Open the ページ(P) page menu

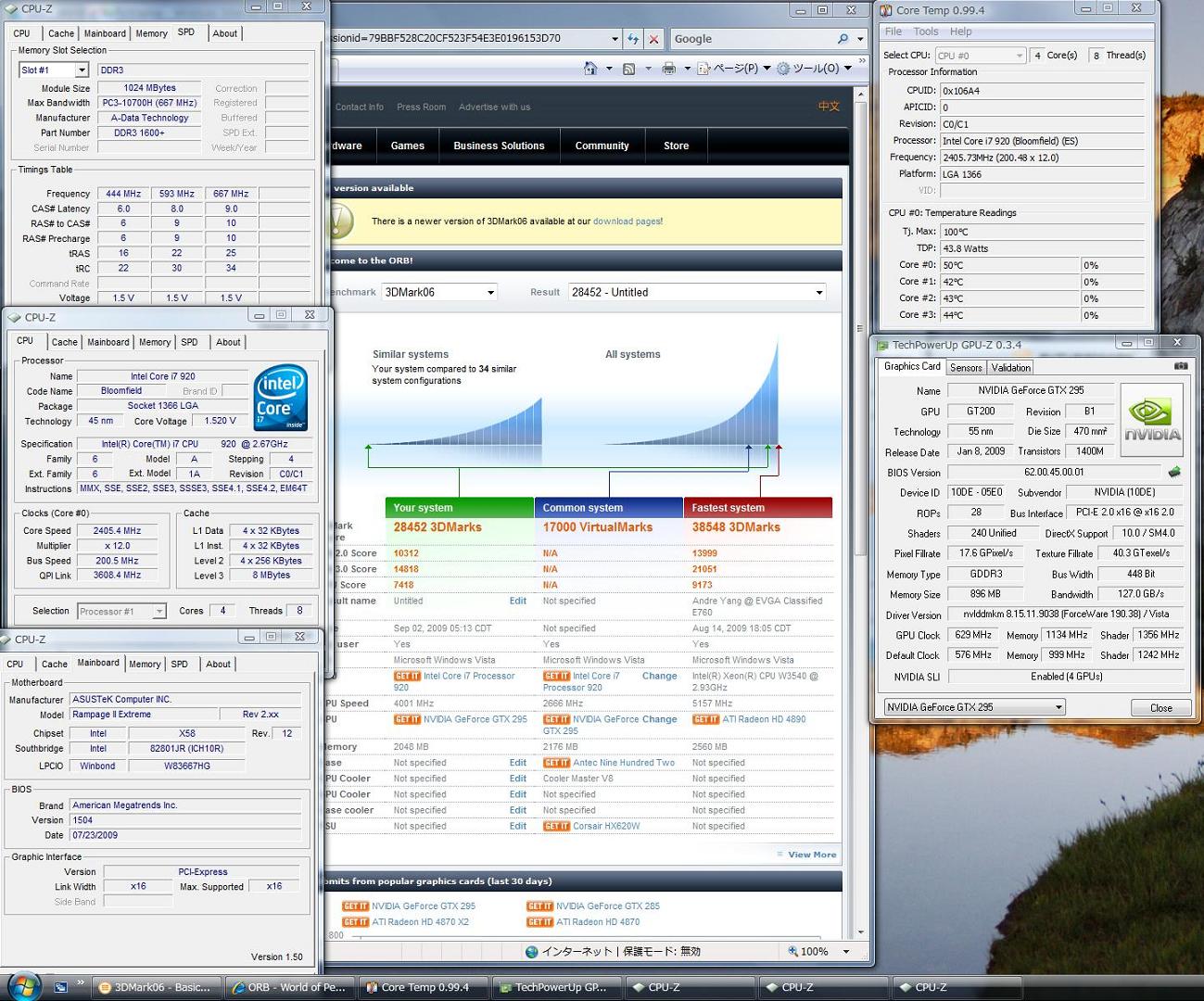pos(734,69)
